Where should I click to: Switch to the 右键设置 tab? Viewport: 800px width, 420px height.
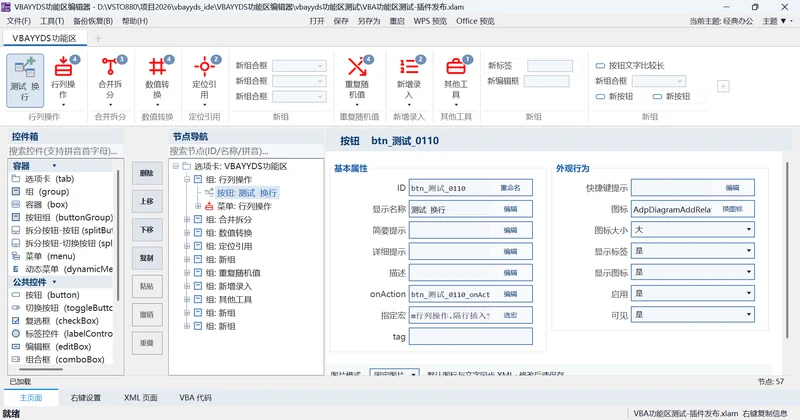(86, 398)
